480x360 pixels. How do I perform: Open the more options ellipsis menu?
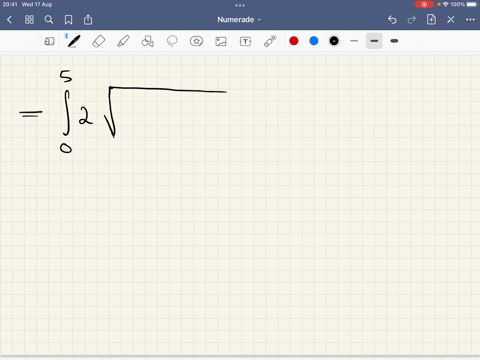pos(470,20)
